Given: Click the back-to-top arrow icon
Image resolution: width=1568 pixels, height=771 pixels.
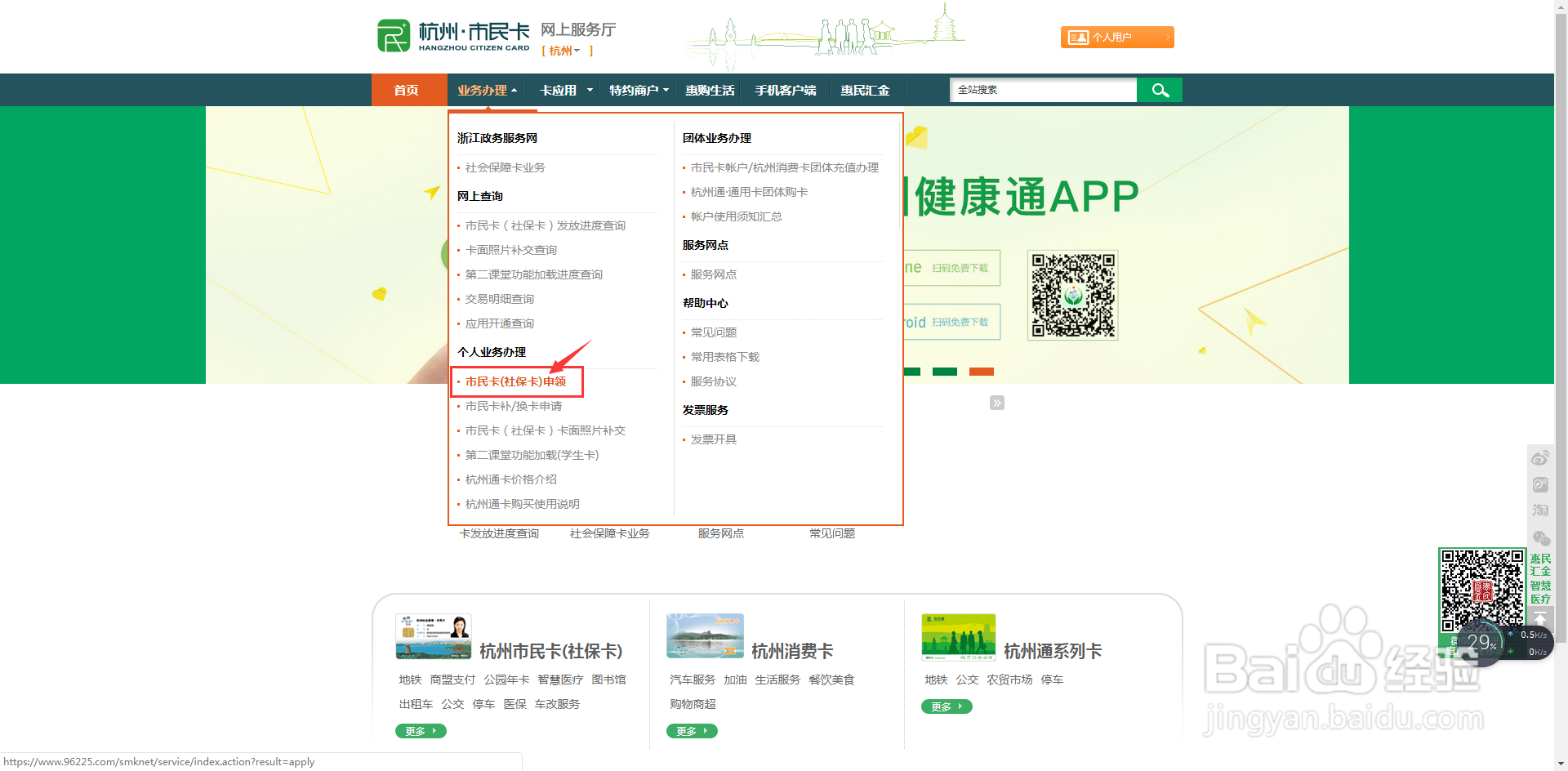Looking at the screenshot, I should [1540, 619].
